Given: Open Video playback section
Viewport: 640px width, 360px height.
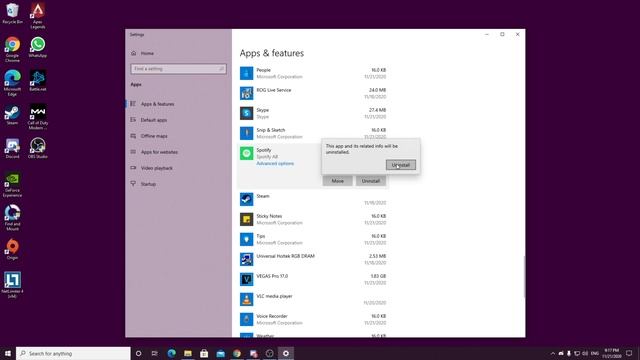Looking at the screenshot, I should (157, 168).
